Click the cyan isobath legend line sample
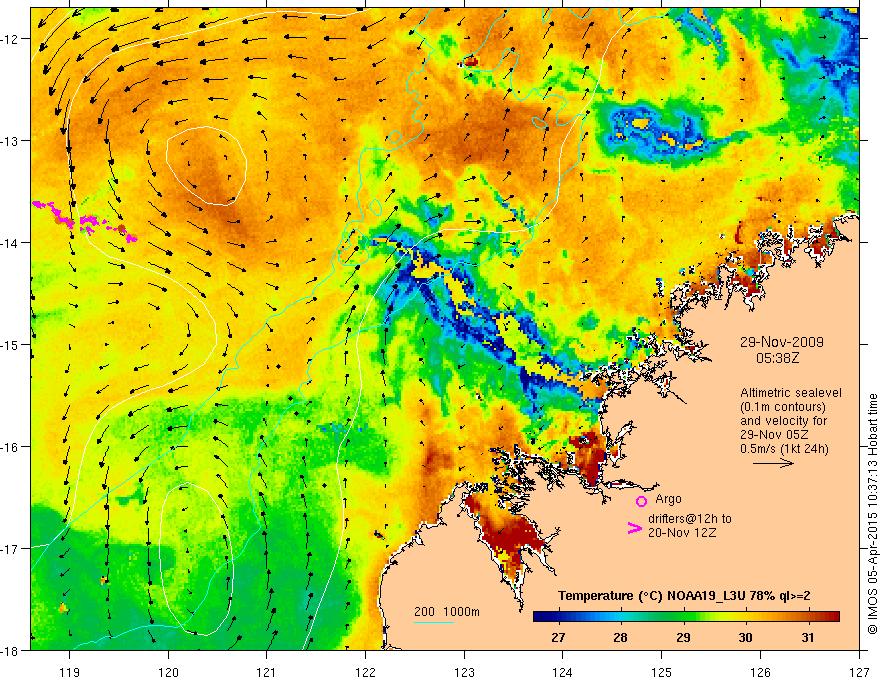This screenshot has height=680, width=880. (x=434, y=622)
